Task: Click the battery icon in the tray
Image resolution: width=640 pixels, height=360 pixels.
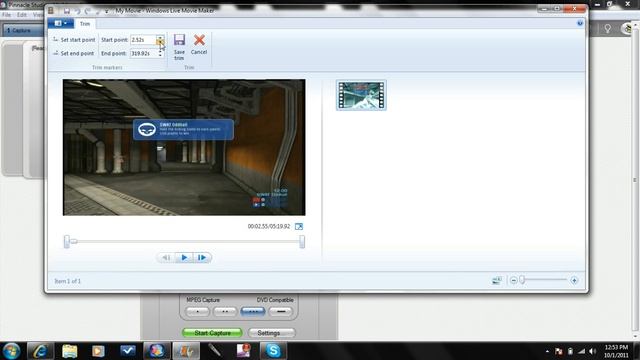Action: click(x=571, y=351)
